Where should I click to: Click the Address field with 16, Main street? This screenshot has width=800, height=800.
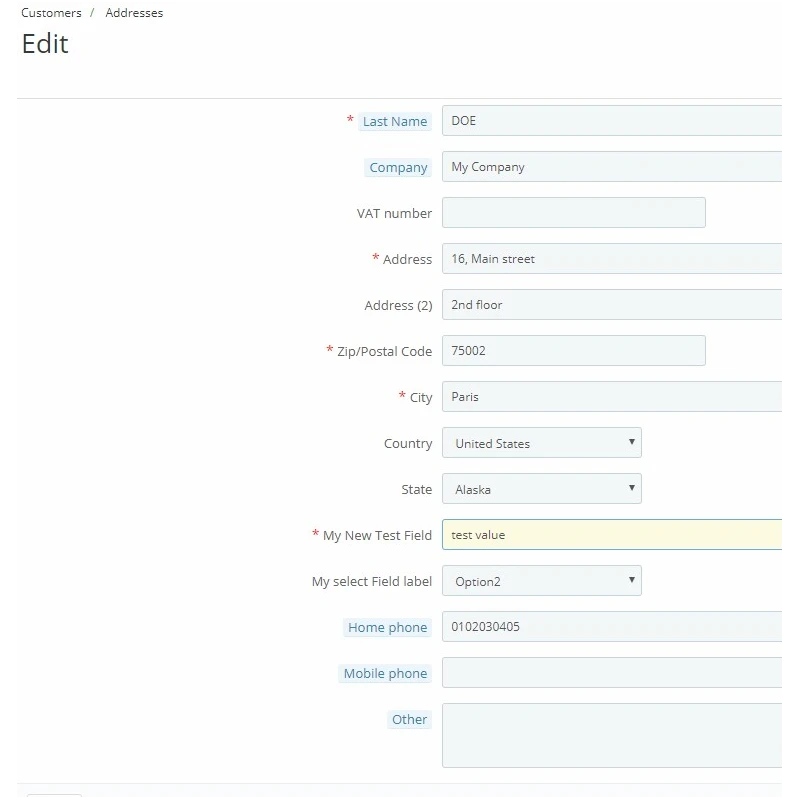point(612,258)
